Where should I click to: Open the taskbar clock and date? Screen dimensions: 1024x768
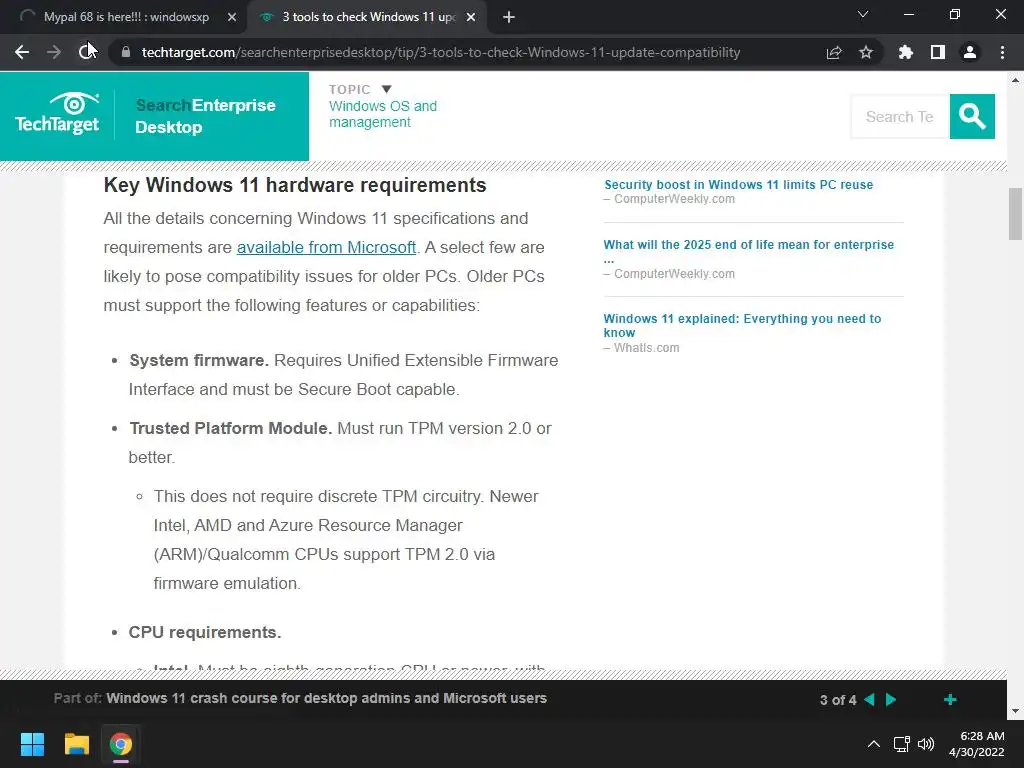(x=977, y=744)
